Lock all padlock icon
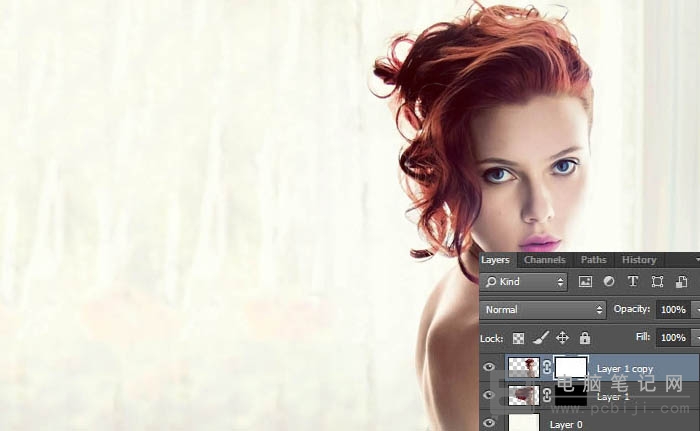Screen dimensions: 700x431 (x=585, y=338)
